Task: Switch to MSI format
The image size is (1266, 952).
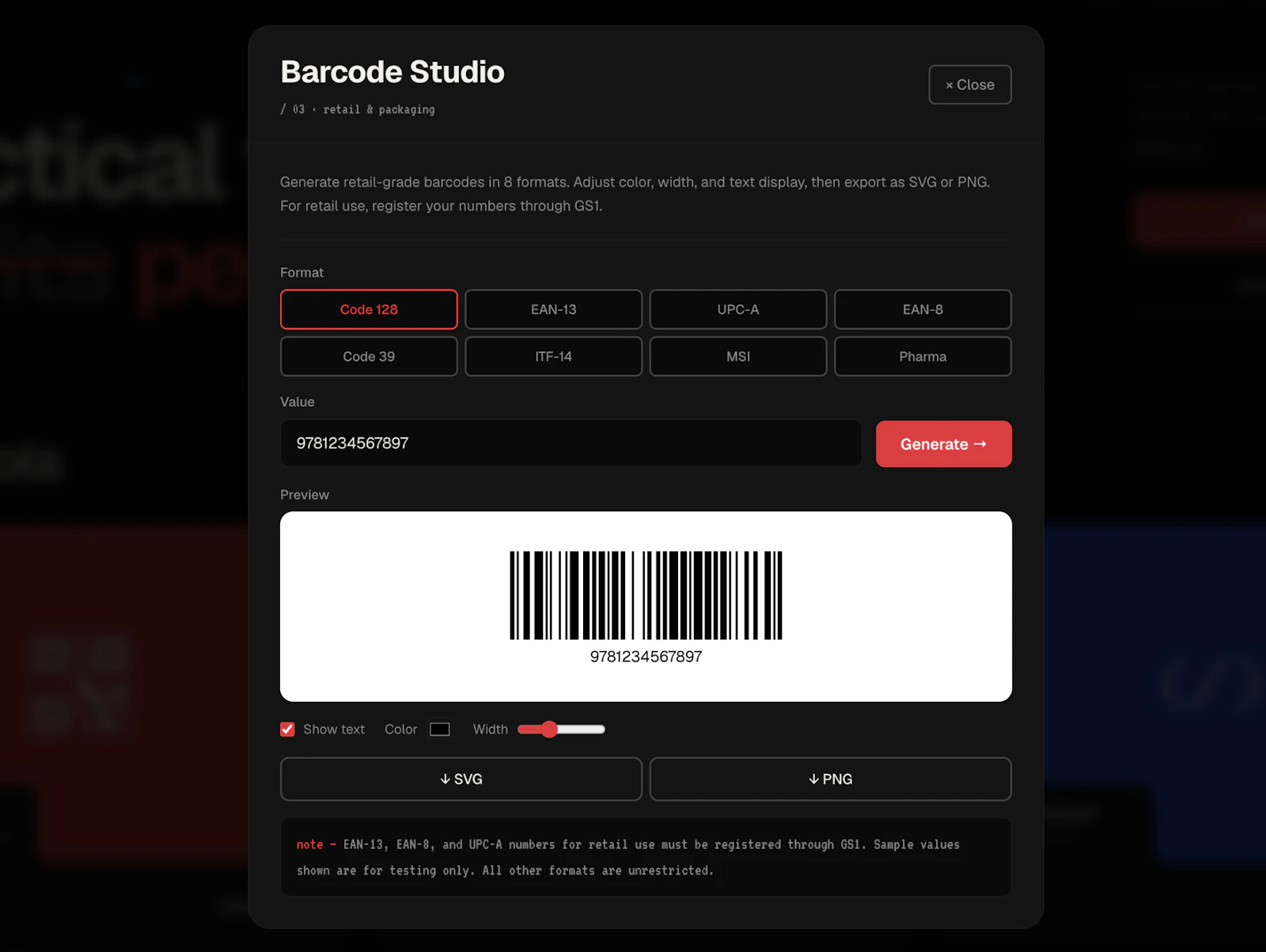Action: tap(738, 356)
